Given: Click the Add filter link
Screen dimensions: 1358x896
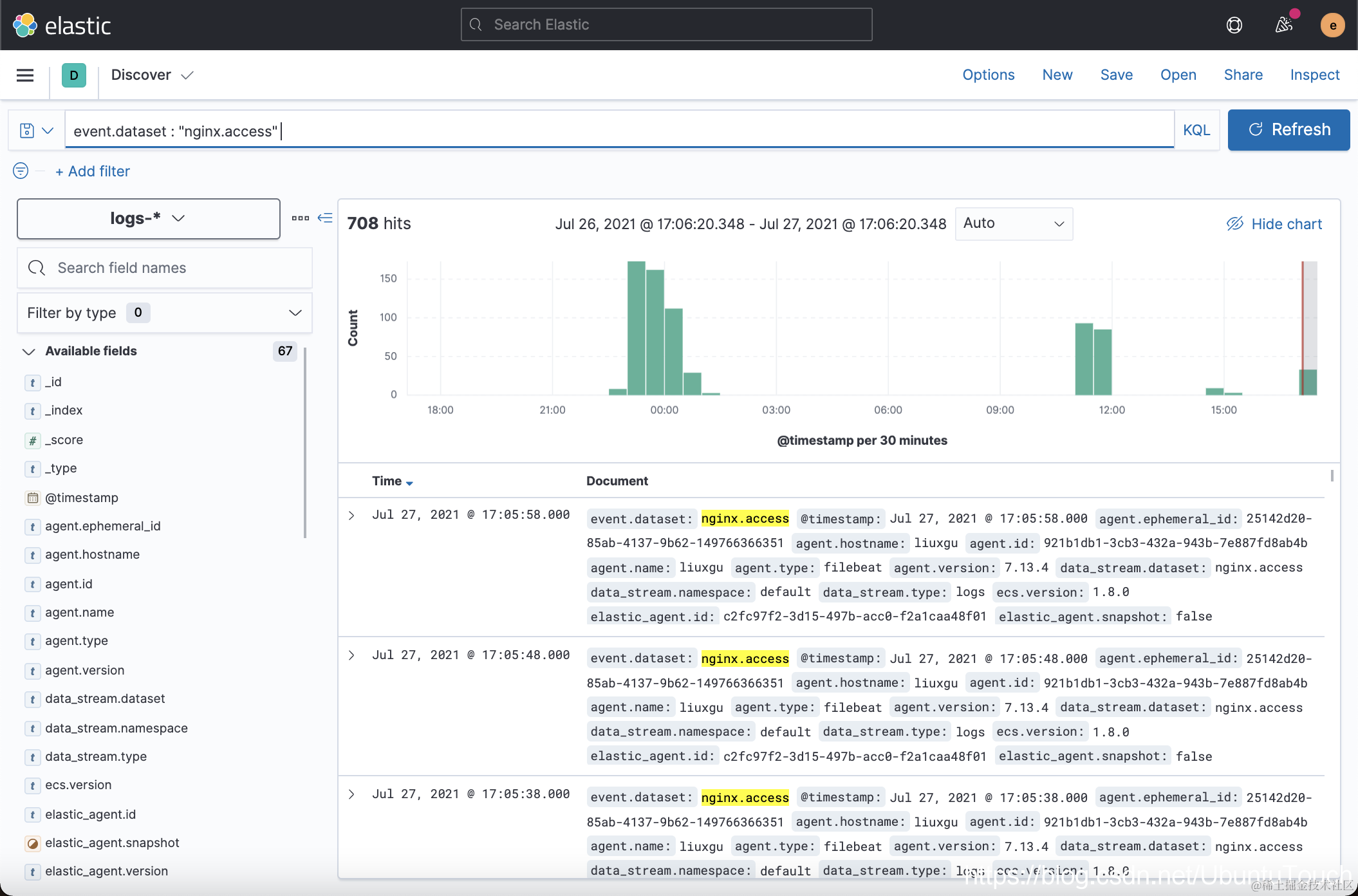Looking at the screenshot, I should pos(93,171).
